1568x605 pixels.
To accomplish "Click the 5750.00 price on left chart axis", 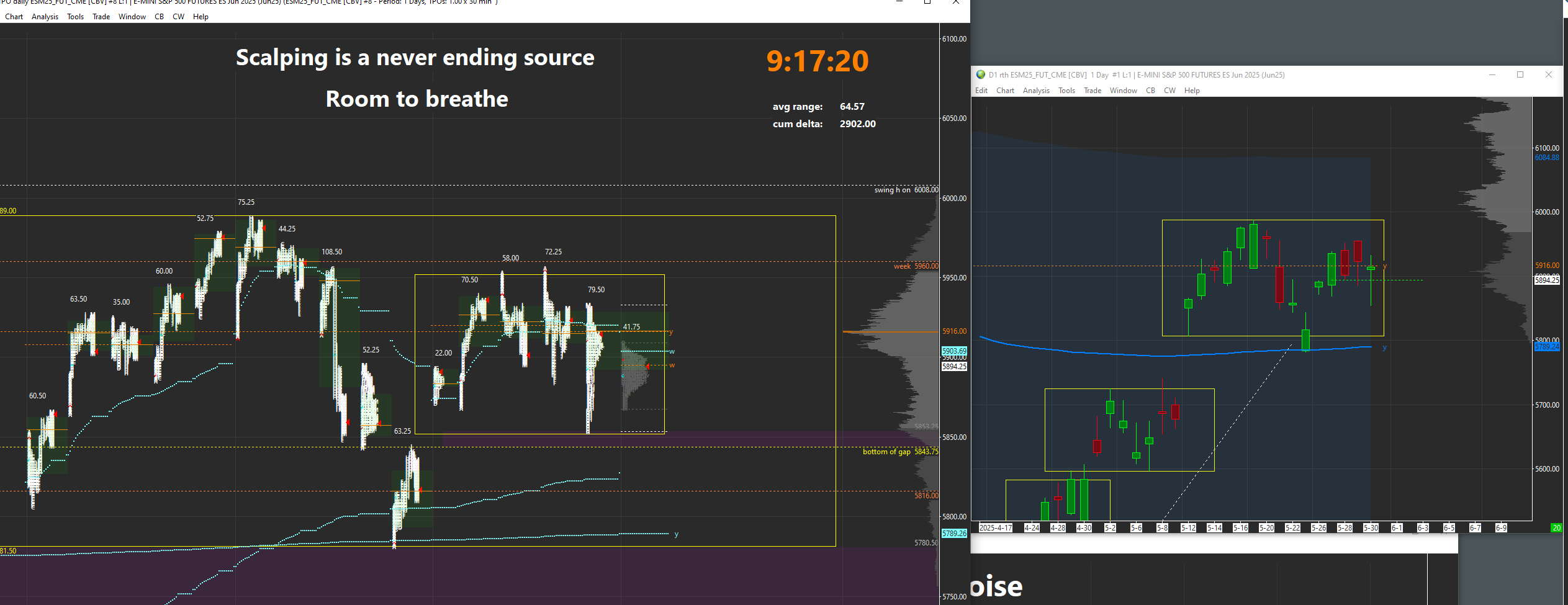I will (954, 597).
